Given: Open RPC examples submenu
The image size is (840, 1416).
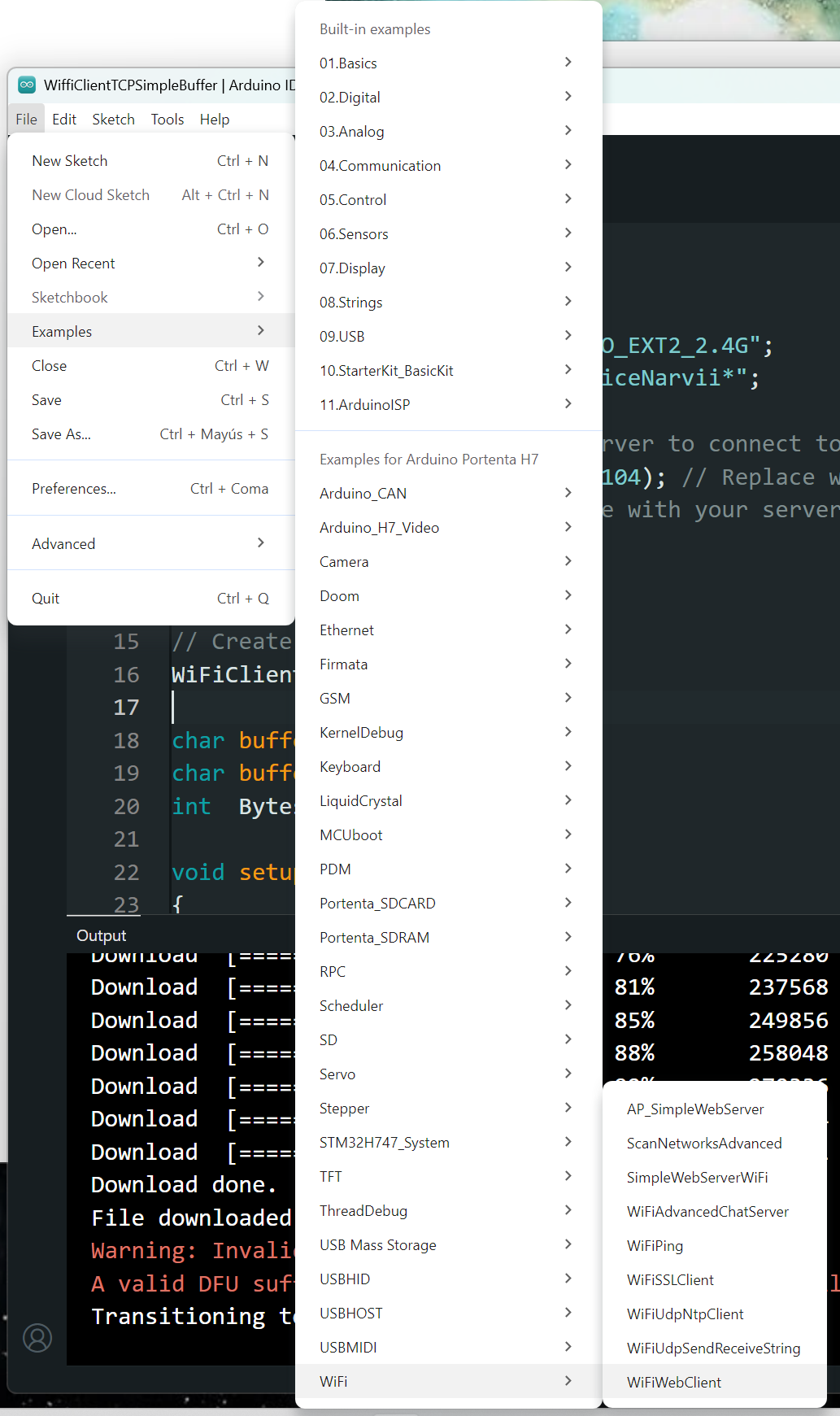Looking at the screenshot, I should [x=448, y=972].
